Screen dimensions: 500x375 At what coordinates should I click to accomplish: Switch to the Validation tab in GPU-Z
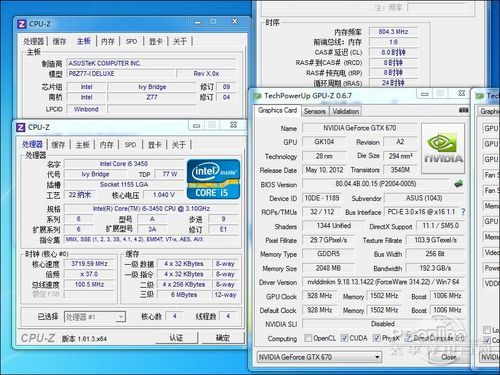[345, 111]
